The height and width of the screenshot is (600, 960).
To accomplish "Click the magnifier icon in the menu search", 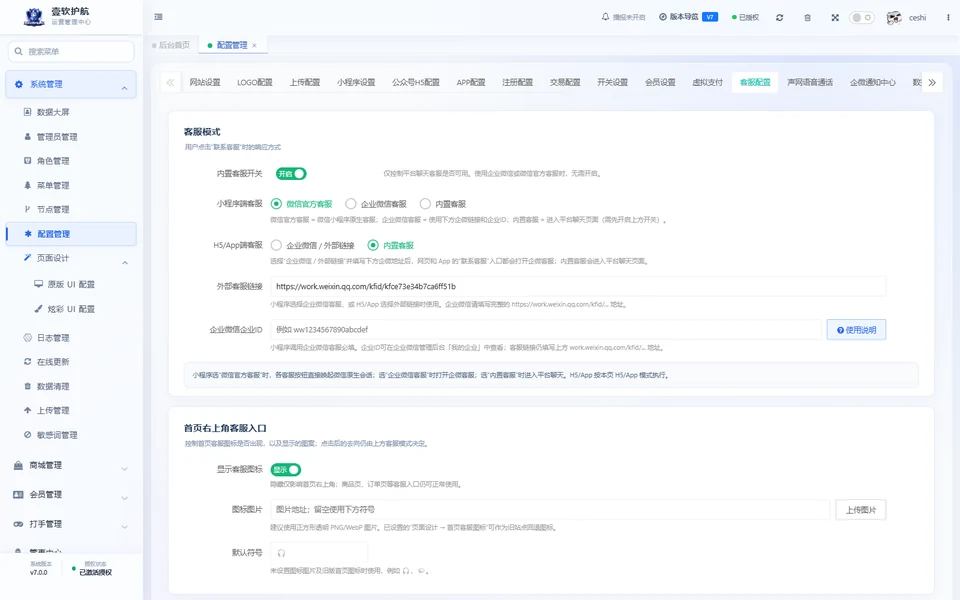I will [x=18, y=51].
